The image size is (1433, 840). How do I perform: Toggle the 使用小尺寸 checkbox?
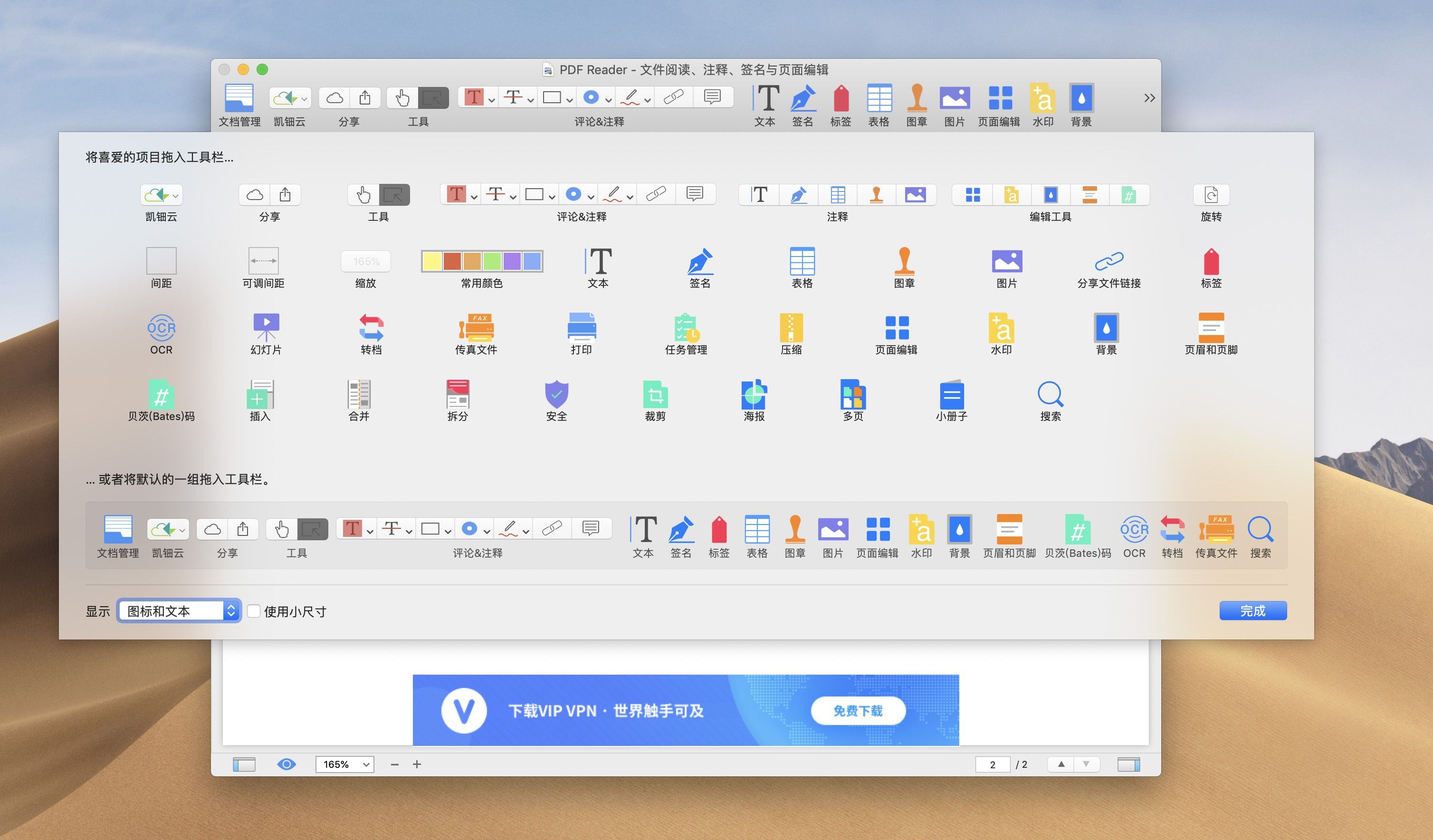tap(254, 611)
